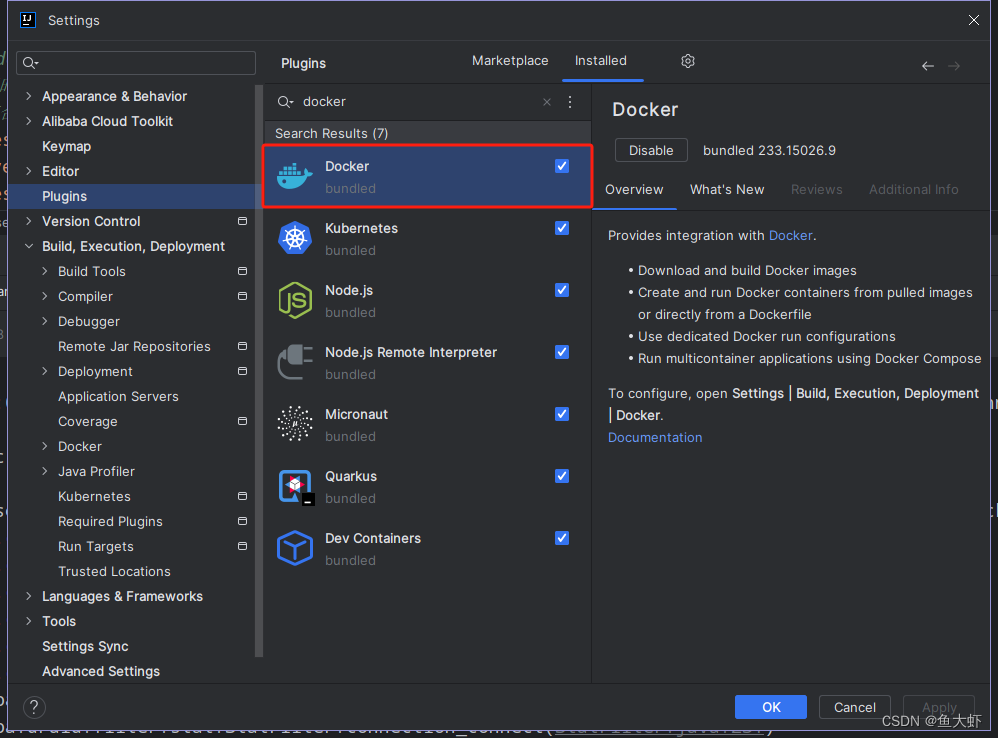The height and width of the screenshot is (738, 998).
Task: Open the Overview tab for Docker
Action: point(634,190)
